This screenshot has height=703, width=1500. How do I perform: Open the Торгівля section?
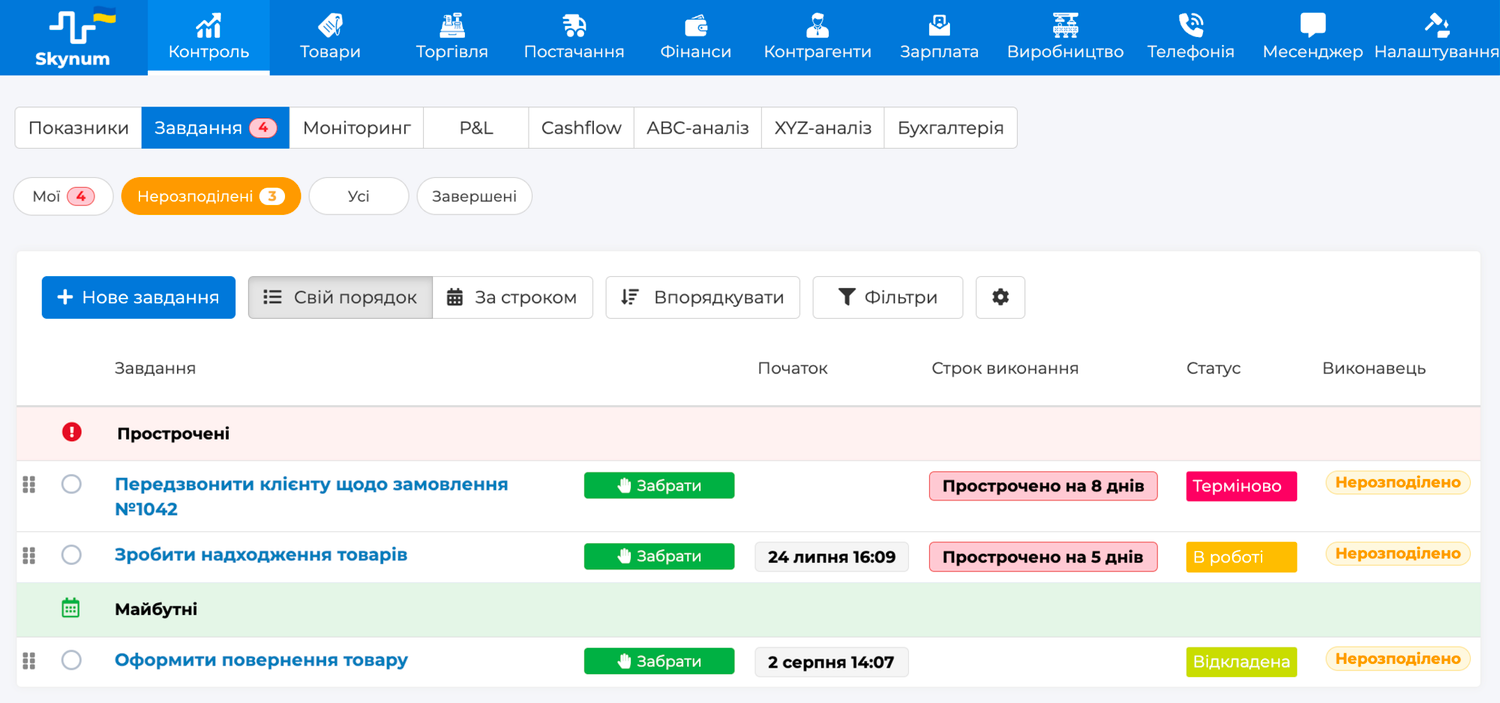point(452,37)
